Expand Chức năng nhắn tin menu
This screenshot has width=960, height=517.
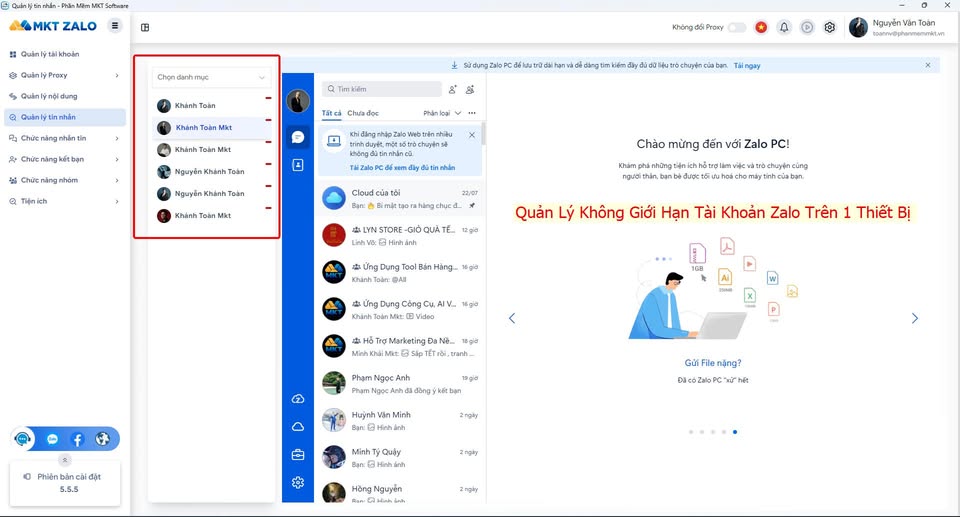(64, 138)
